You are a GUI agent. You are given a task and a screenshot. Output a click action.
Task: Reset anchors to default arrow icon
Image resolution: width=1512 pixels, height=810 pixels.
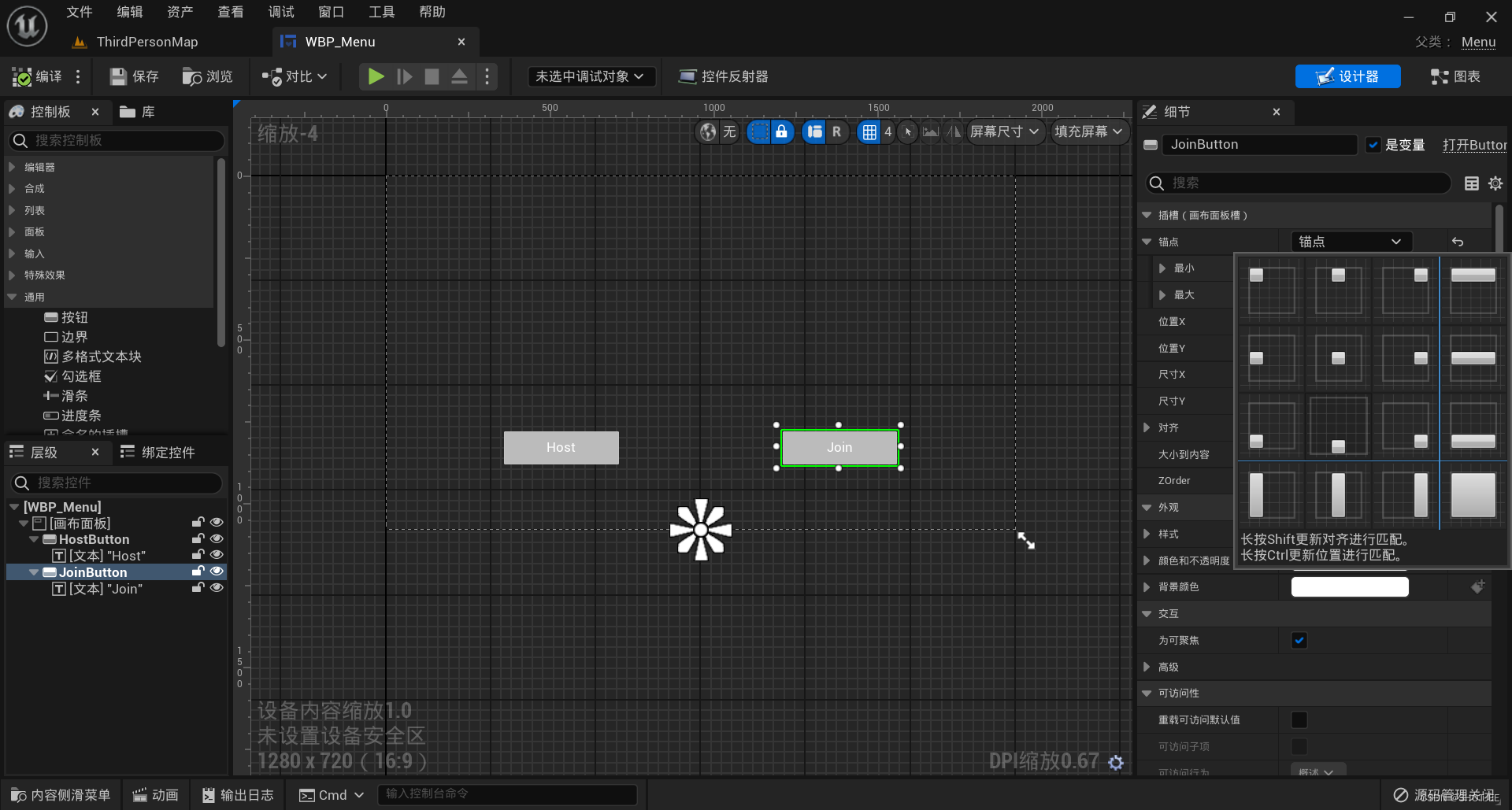pos(1458,242)
